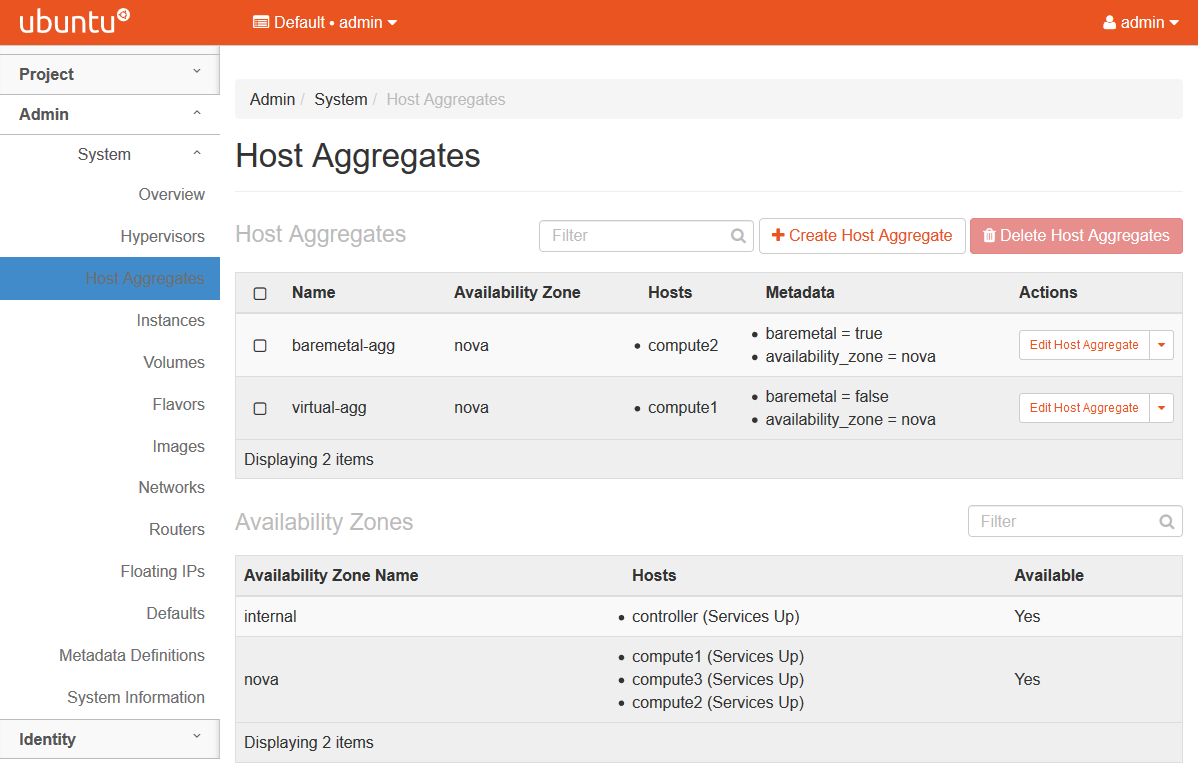1198x775 pixels.
Task: Open Instances from the System menu
Action: (x=171, y=320)
